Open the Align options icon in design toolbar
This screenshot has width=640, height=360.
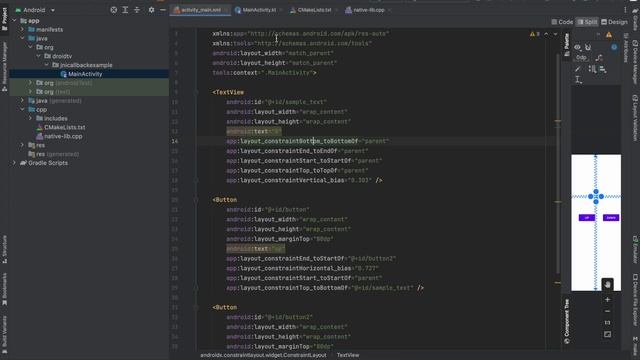pos(603,69)
